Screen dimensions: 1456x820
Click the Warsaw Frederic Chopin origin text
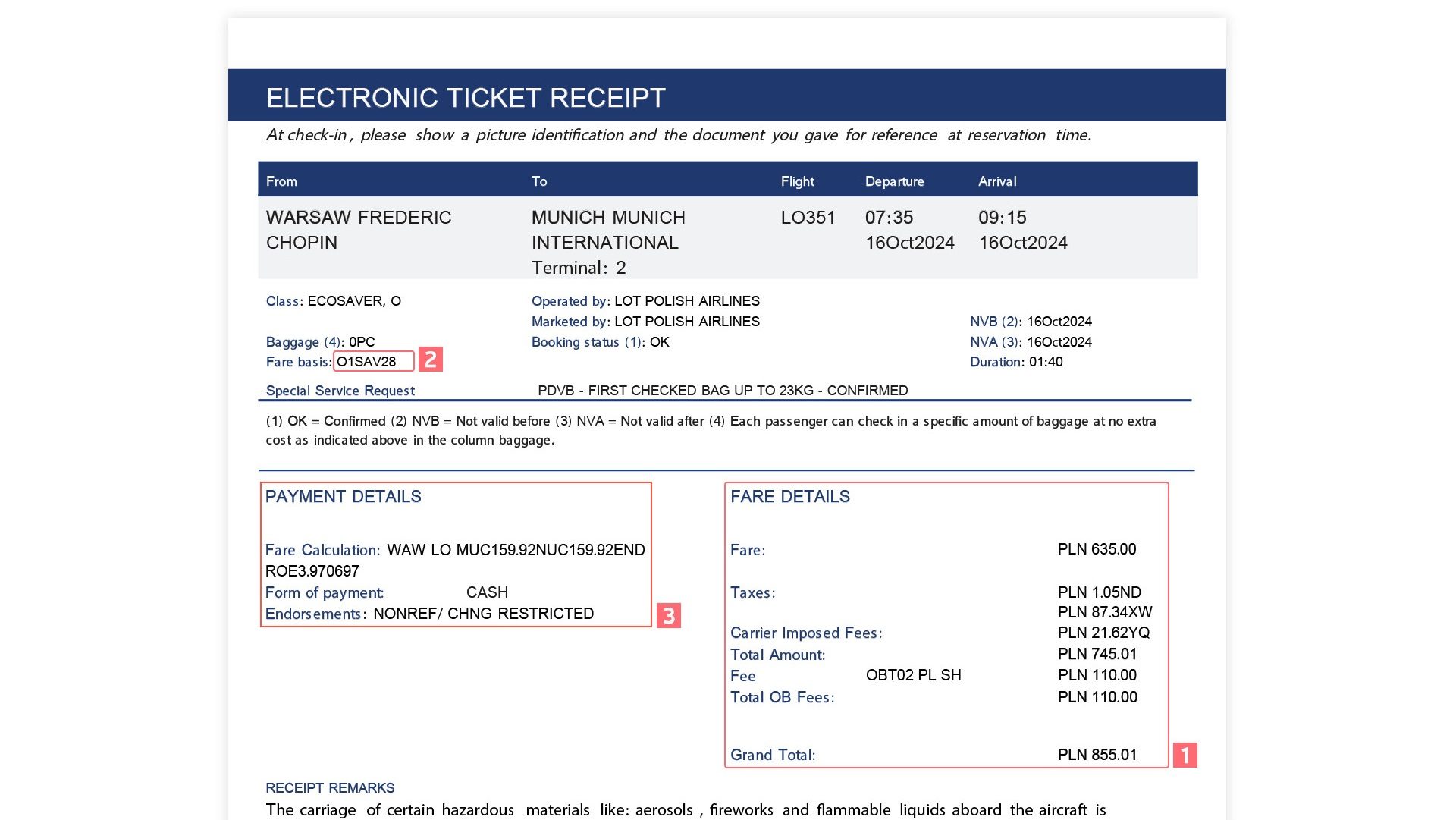tap(359, 230)
